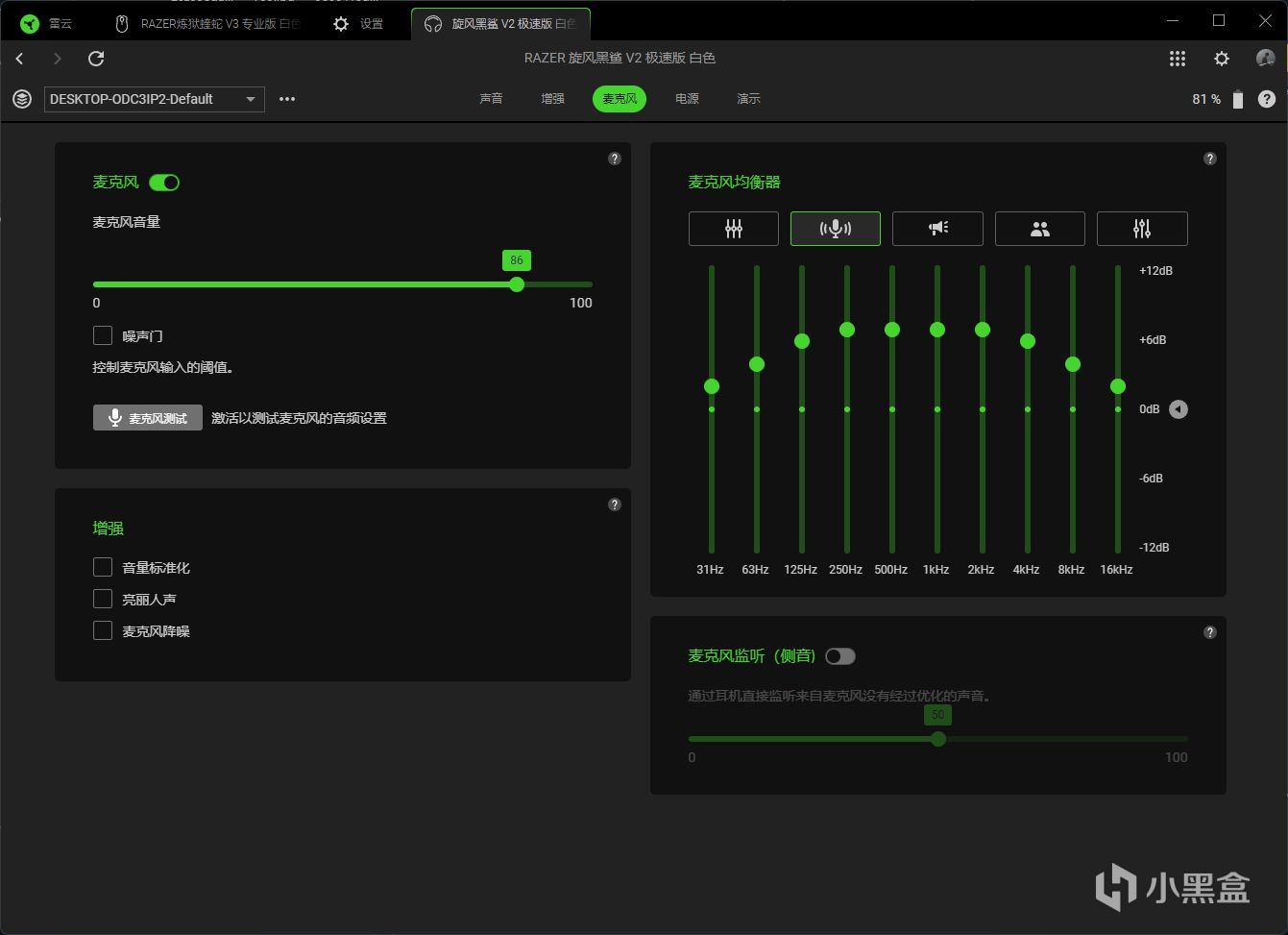This screenshot has width=1288, height=935.
Task: Click the 81 % battery text
Action: [x=1206, y=99]
